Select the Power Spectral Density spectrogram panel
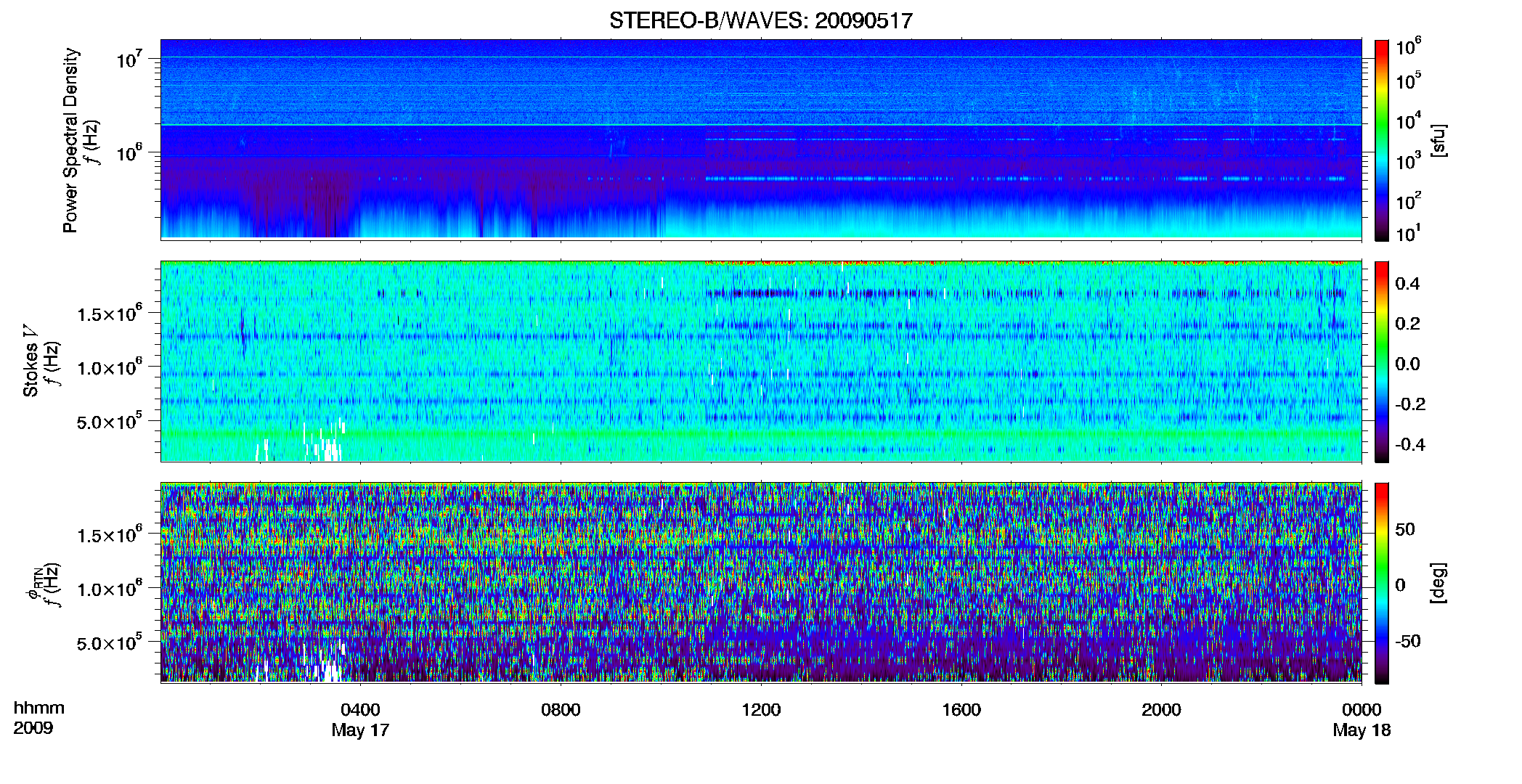The image size is (1522, 784). (761, 139)
